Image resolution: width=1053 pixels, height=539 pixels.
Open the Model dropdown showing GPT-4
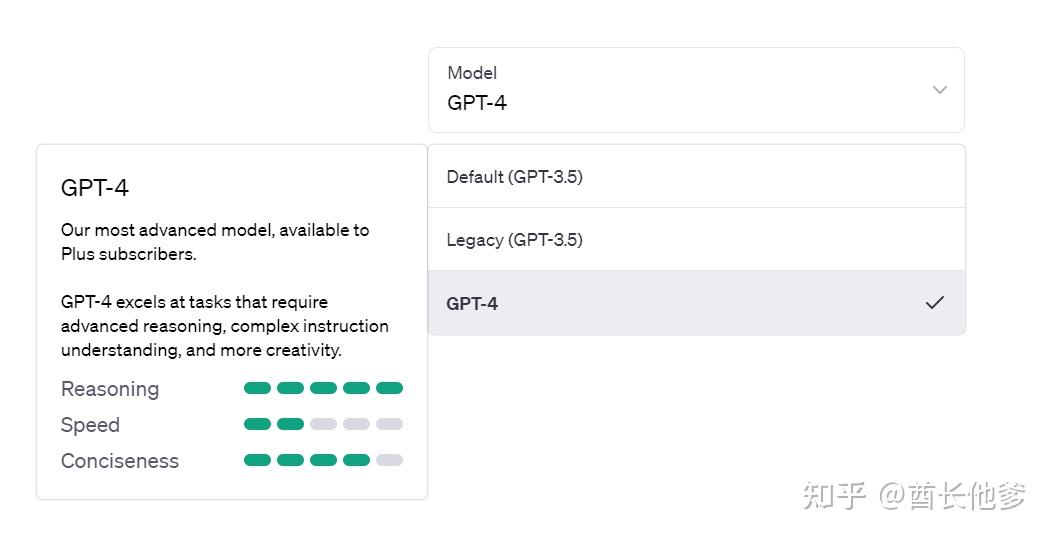tap(695, 90)
